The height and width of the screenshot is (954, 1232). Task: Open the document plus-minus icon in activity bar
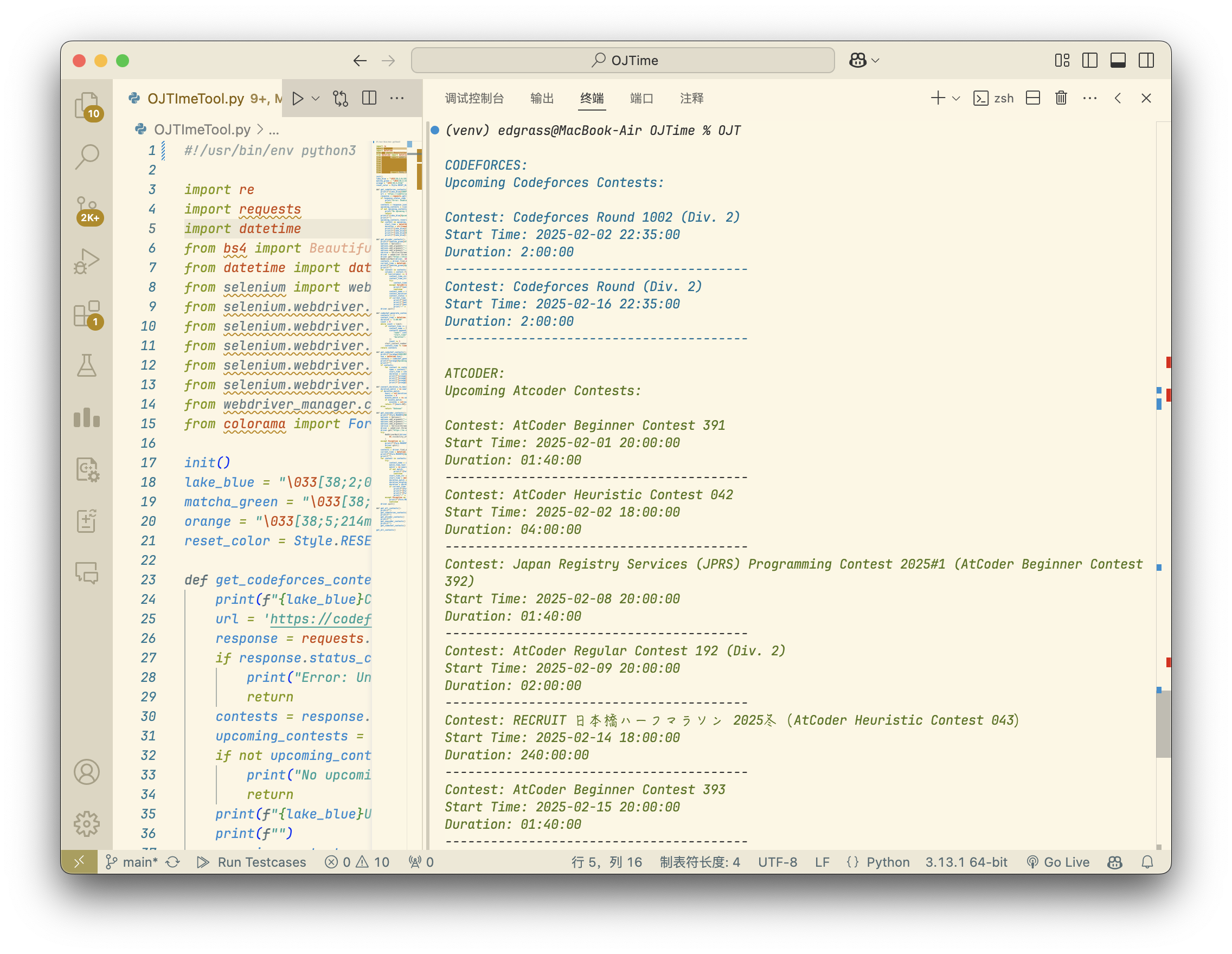[87, 521]
